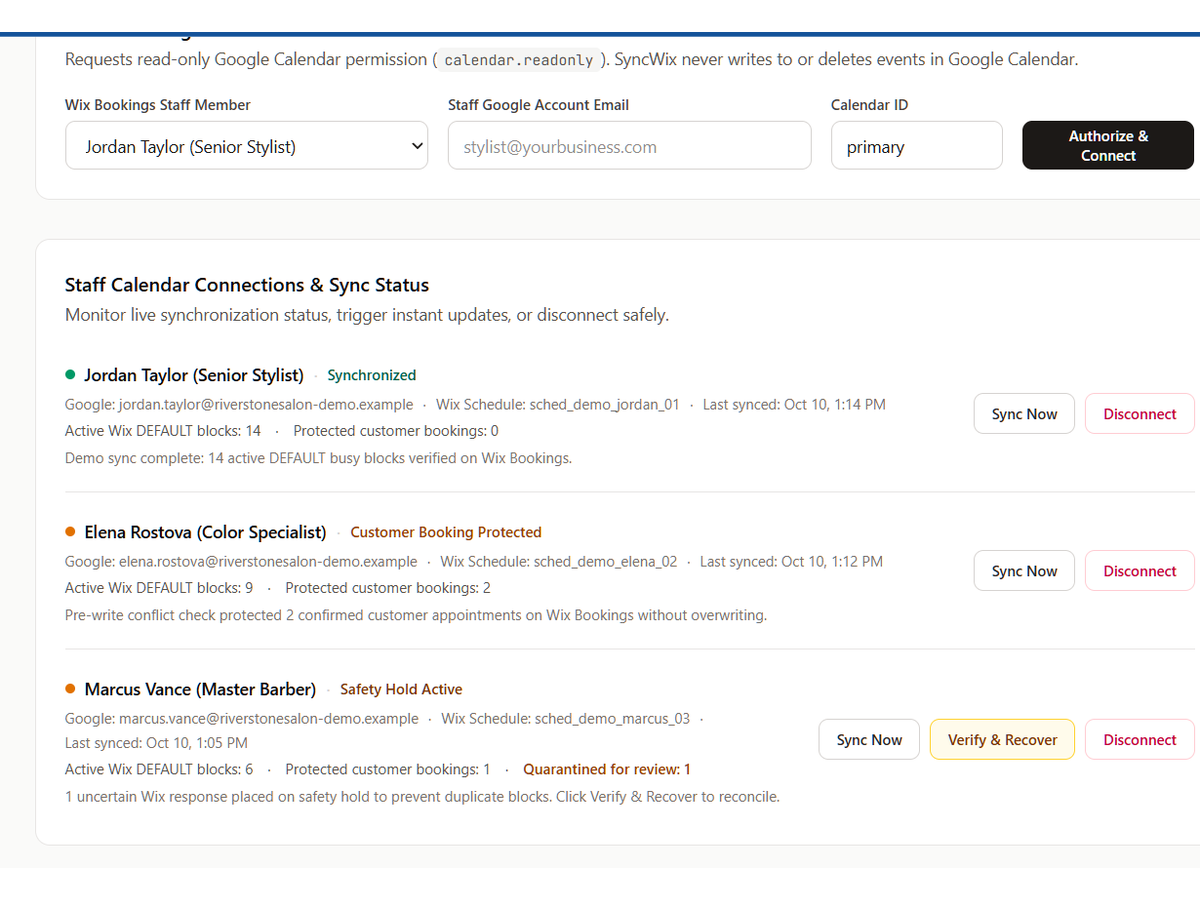Click the uncertain Wix response safety hold message
This screenshot has width=1200, height=900.
coord(422,797)
